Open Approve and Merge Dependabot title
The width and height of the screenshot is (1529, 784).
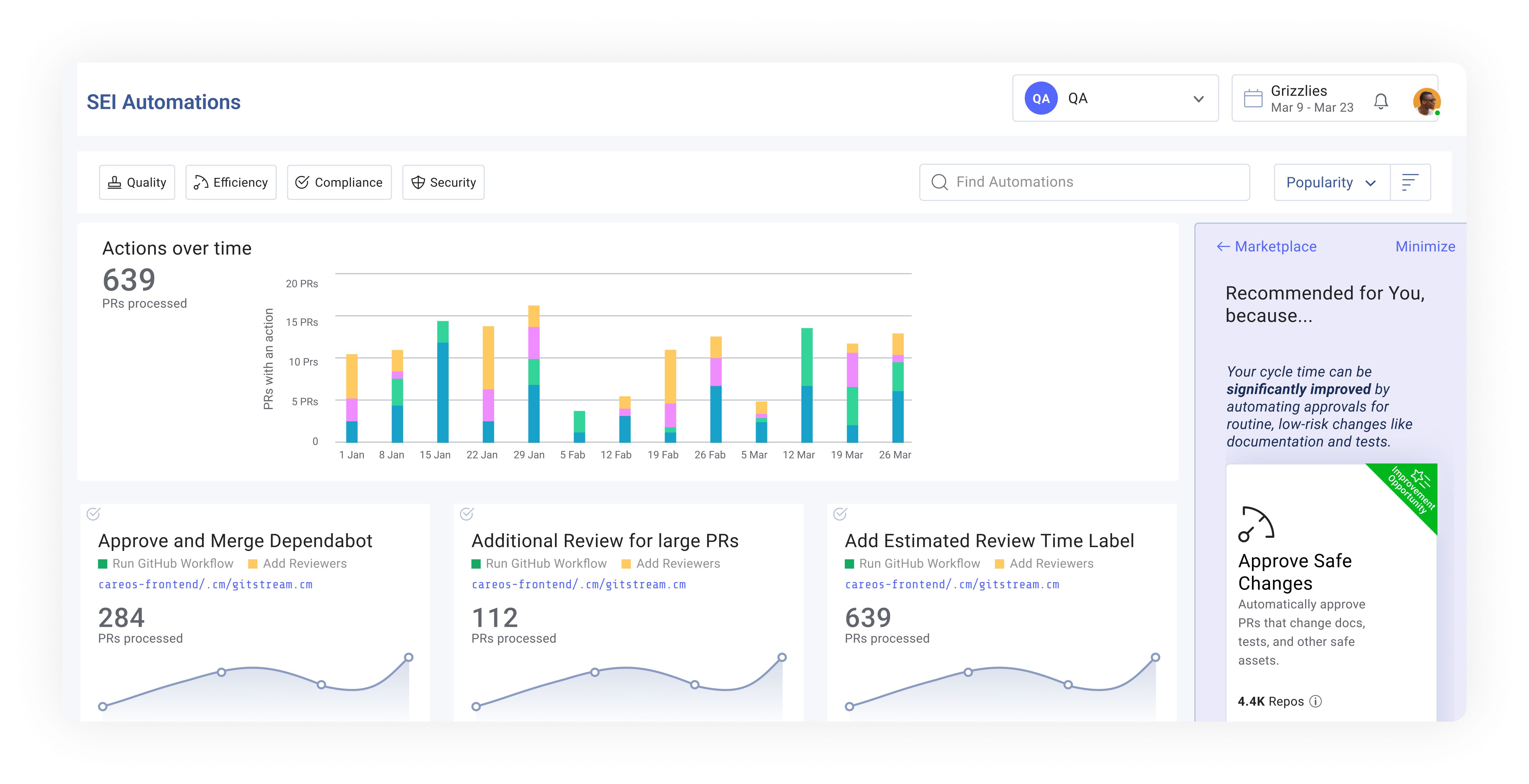[235, 541]
